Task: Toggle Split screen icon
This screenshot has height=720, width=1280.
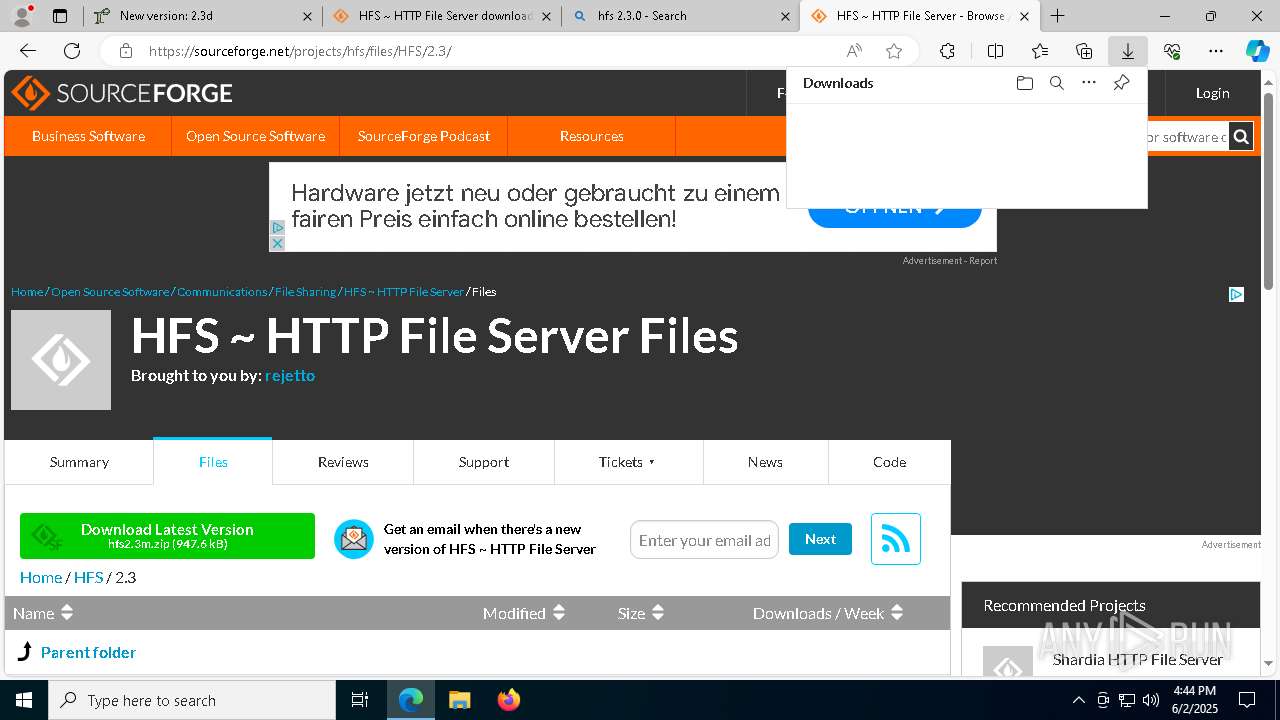Action: (995, 51)
